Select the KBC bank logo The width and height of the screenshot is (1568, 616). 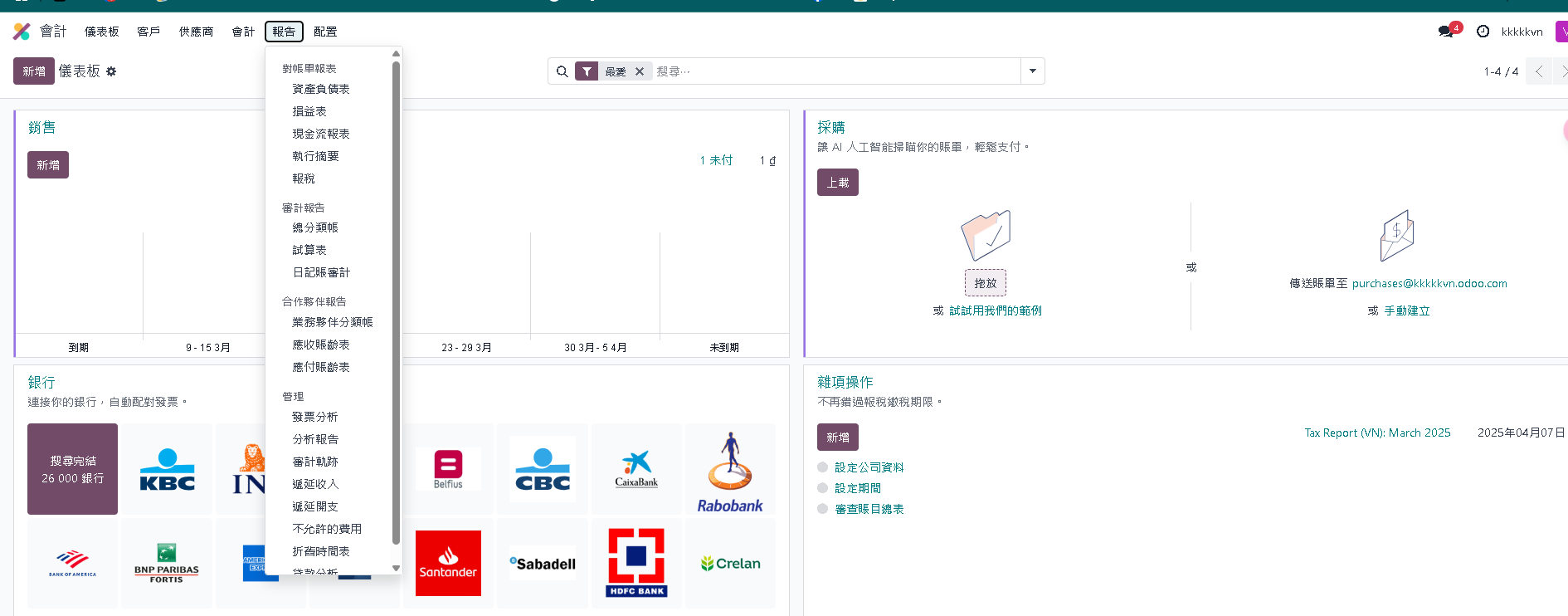pos(167,469)
